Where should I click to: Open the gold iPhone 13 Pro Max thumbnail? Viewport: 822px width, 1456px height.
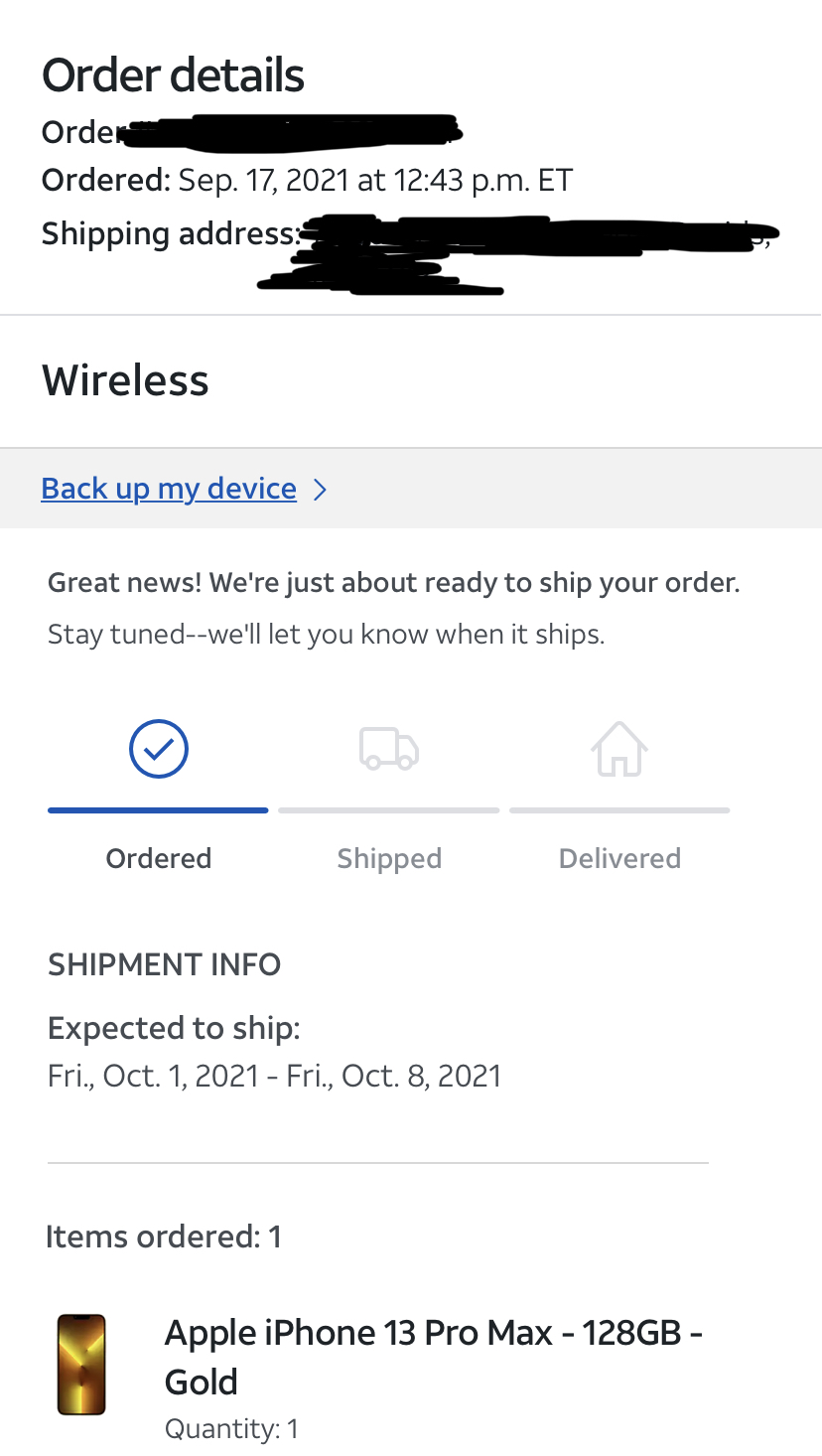click(x=81, y=1364)
